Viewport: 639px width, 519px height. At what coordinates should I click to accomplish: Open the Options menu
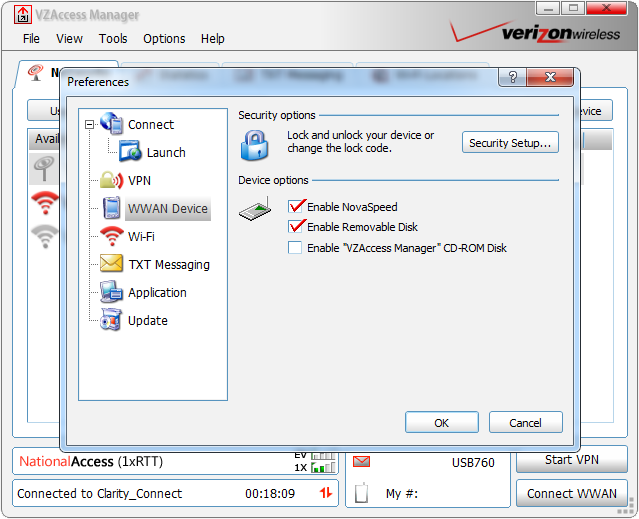point(164,39)
